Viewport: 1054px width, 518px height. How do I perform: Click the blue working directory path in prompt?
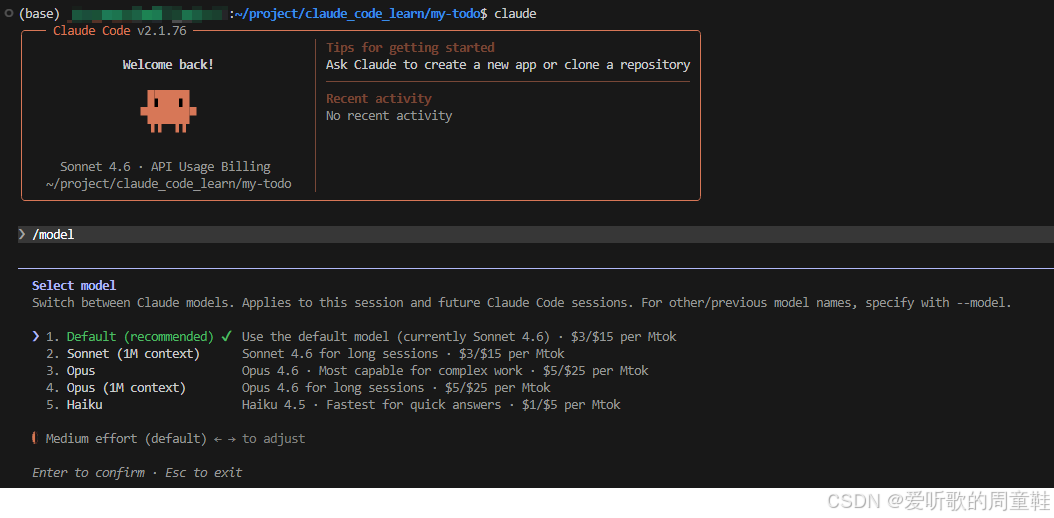click(360, 13)
